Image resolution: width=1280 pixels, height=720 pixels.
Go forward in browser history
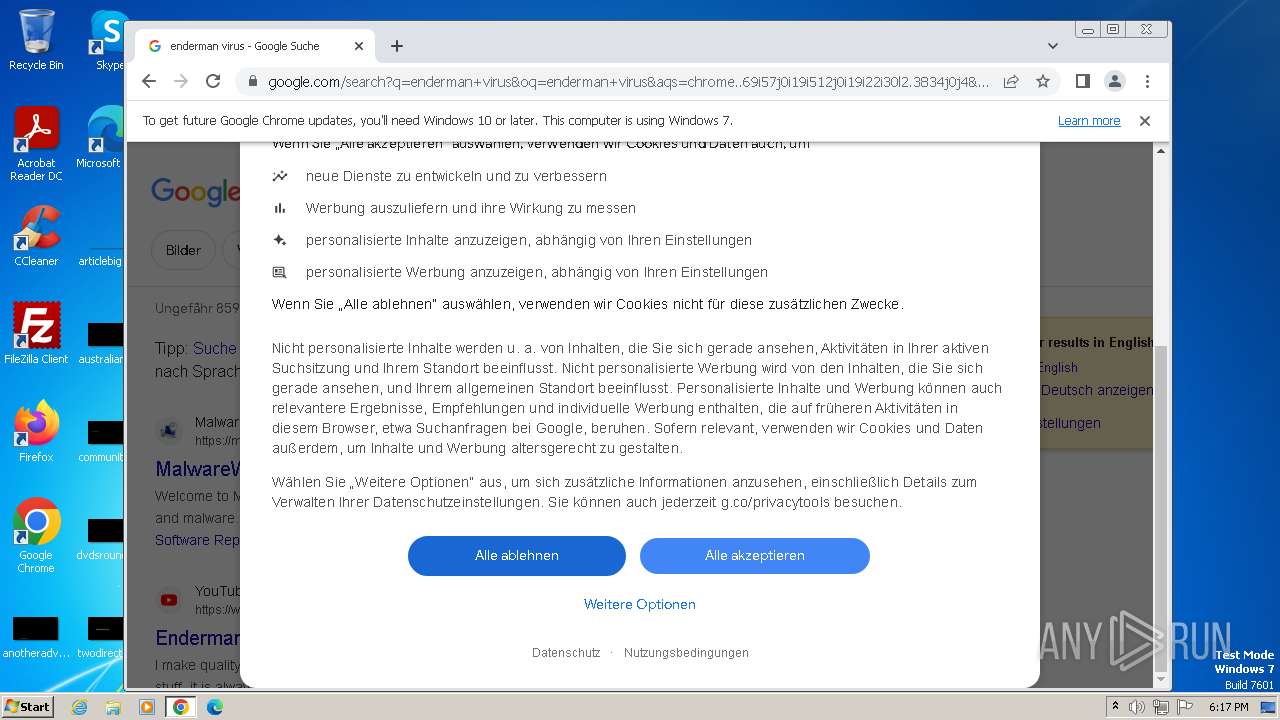[181, 81]
